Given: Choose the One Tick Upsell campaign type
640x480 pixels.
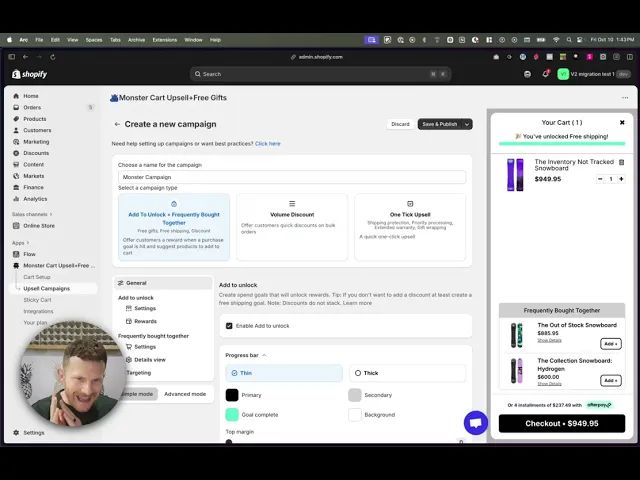Looking at the screenshot, I should (x=410, y=227).
